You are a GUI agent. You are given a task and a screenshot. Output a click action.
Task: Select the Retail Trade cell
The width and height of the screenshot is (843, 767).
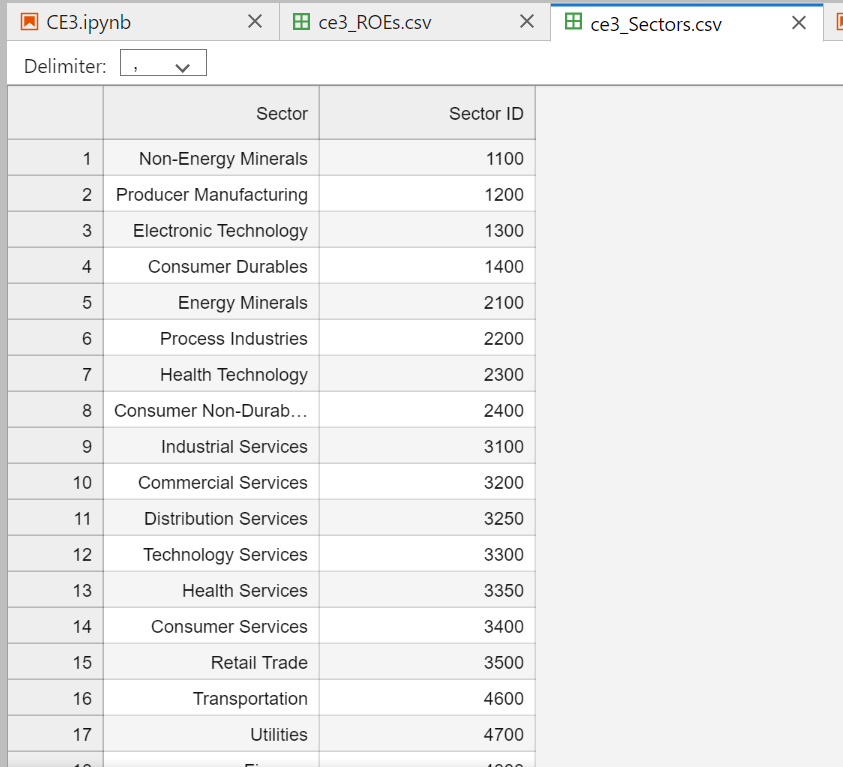pyautogui.click(x=211, y=662)
